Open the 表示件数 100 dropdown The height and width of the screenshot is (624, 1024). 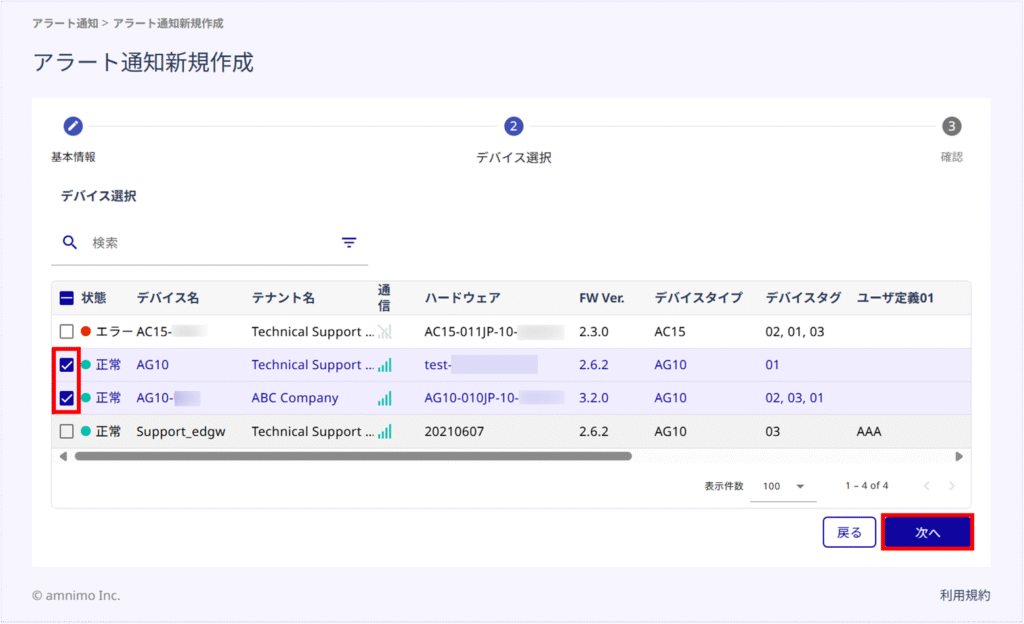783,486
